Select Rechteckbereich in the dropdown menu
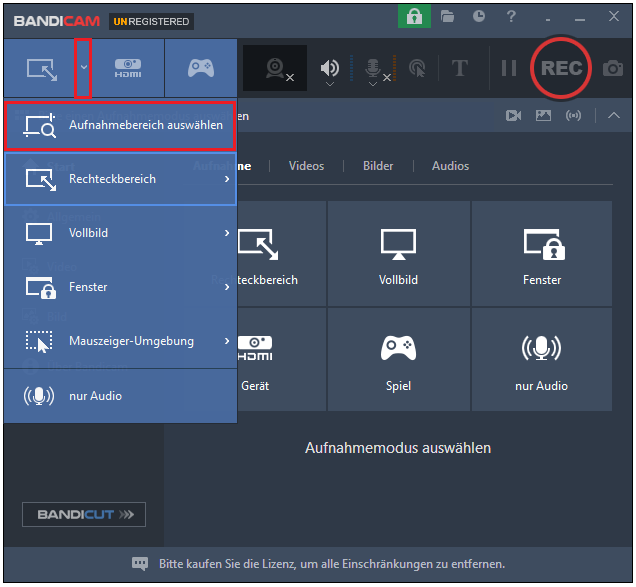The height and width of the screenshot is (587, 636). pos(120,179)
